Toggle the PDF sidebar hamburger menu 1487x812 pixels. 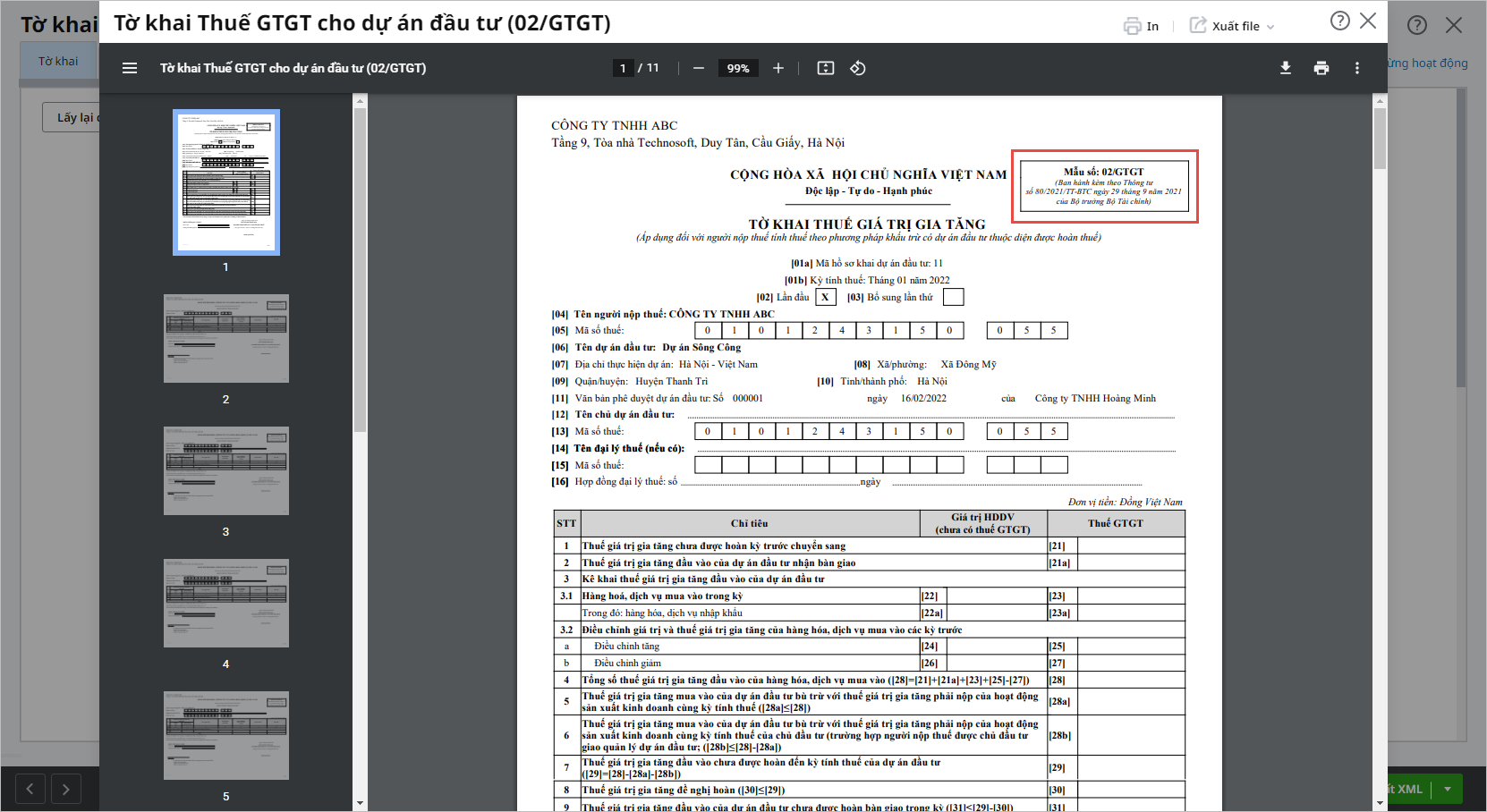[130, 68]
